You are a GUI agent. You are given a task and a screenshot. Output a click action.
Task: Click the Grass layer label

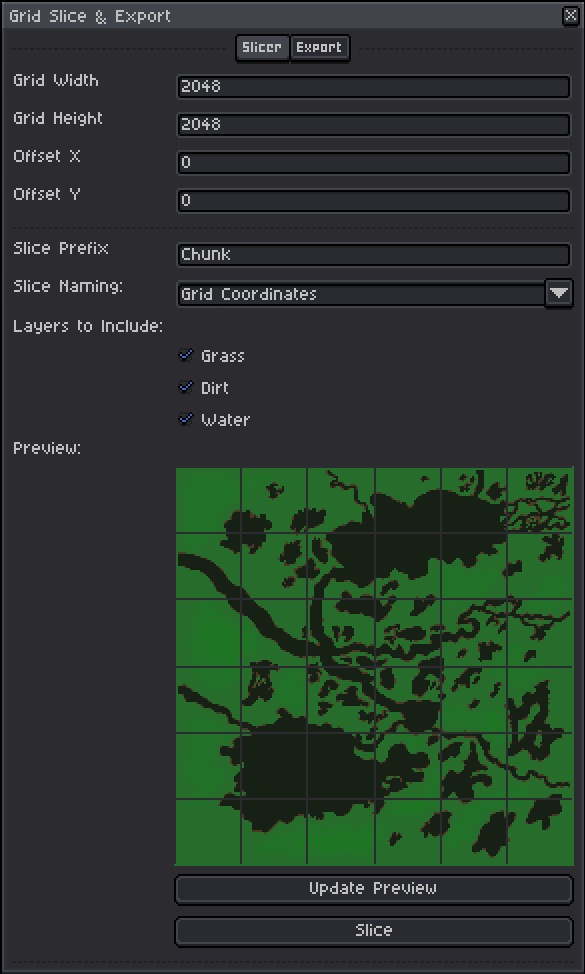pyautogui.click(x=222, y=356)
